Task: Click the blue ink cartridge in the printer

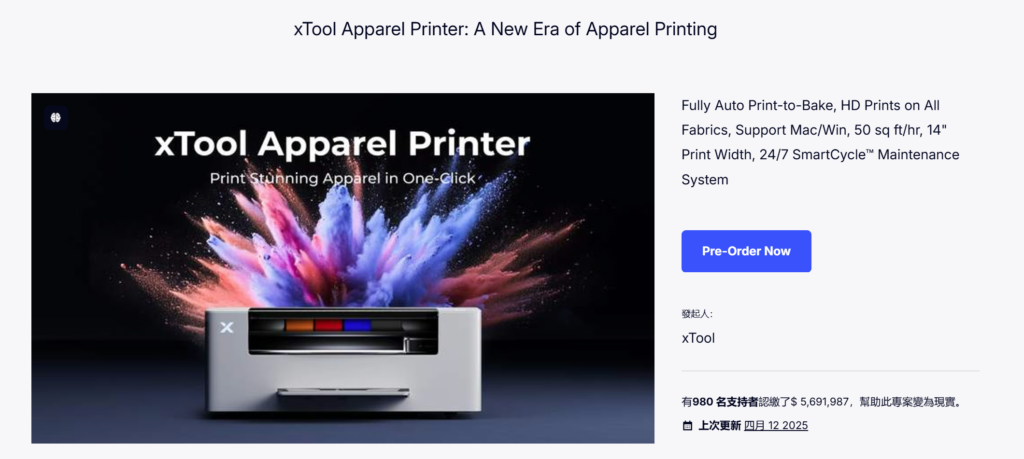Action: click(x=357, y=325)
